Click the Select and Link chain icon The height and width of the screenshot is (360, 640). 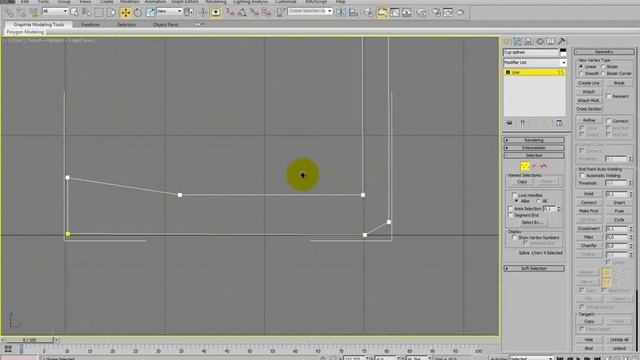[9, 13]
